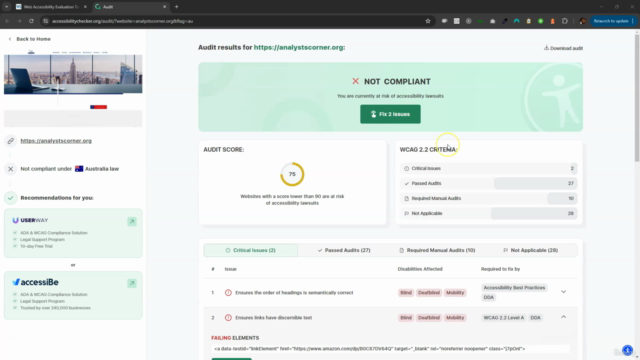Viewport: 640px width, 360px height.
Task: Bookmark this page with star icon
Action: (428, 21)
